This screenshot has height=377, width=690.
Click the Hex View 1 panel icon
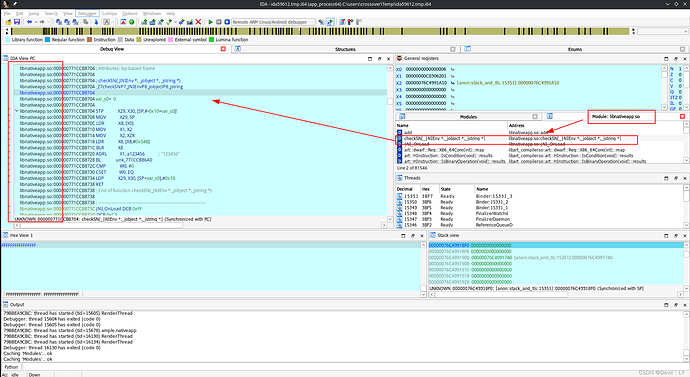[6, 235]
